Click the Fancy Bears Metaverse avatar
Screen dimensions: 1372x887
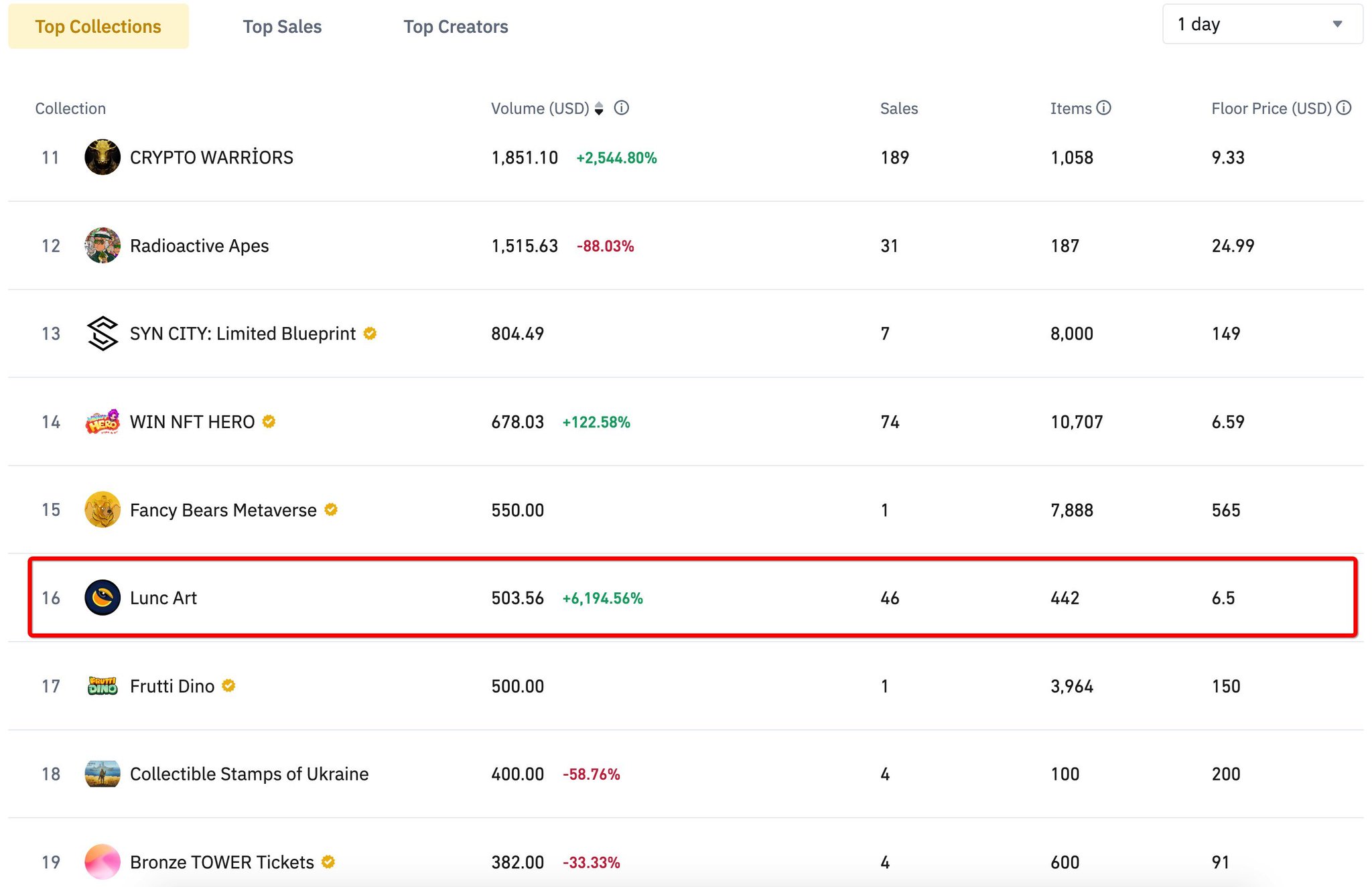(102, 510)
